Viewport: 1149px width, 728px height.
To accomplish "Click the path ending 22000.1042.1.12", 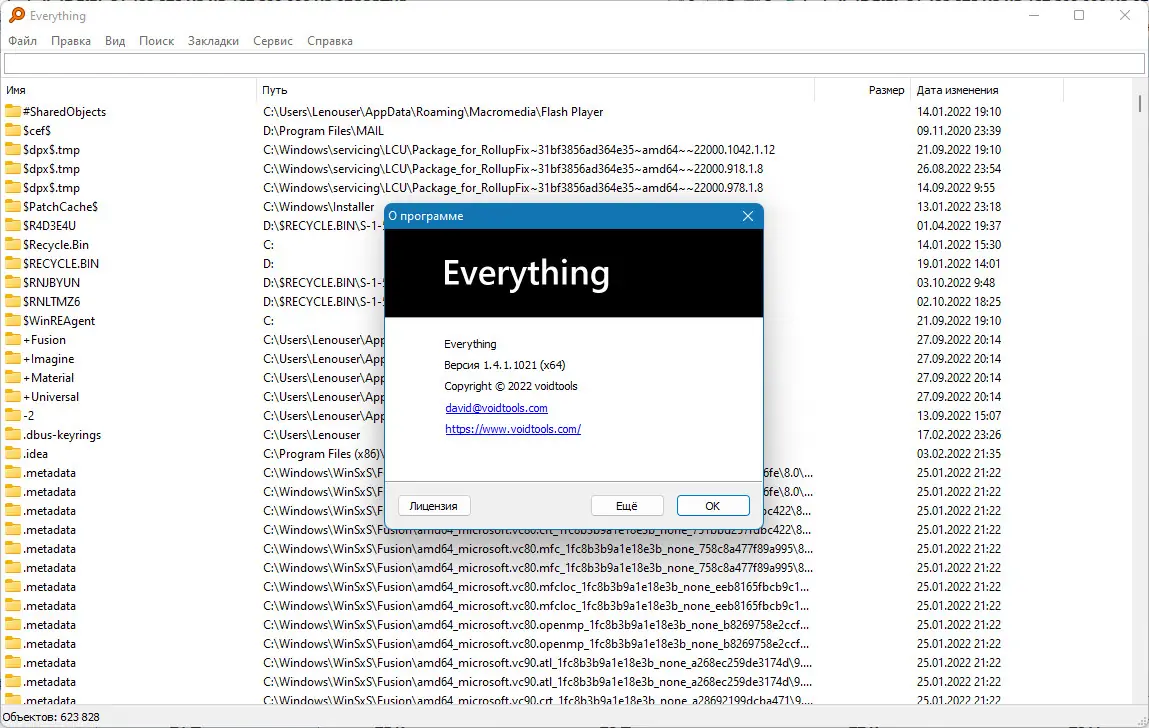I will click(x=519, y=150).
